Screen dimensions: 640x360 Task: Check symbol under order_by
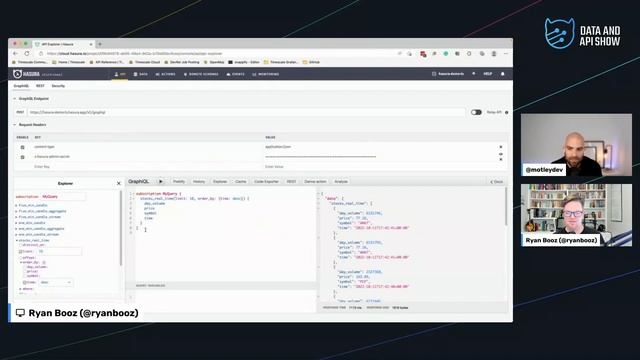[25, 276]
